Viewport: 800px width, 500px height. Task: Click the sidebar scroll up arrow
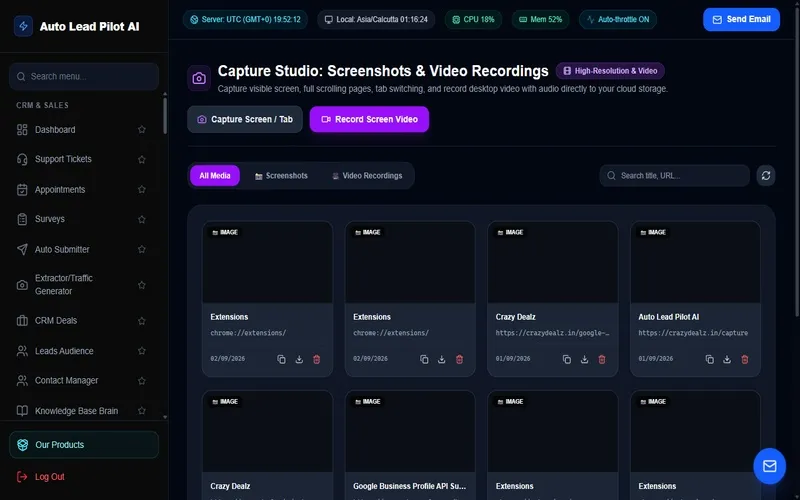tap(165, 94)
